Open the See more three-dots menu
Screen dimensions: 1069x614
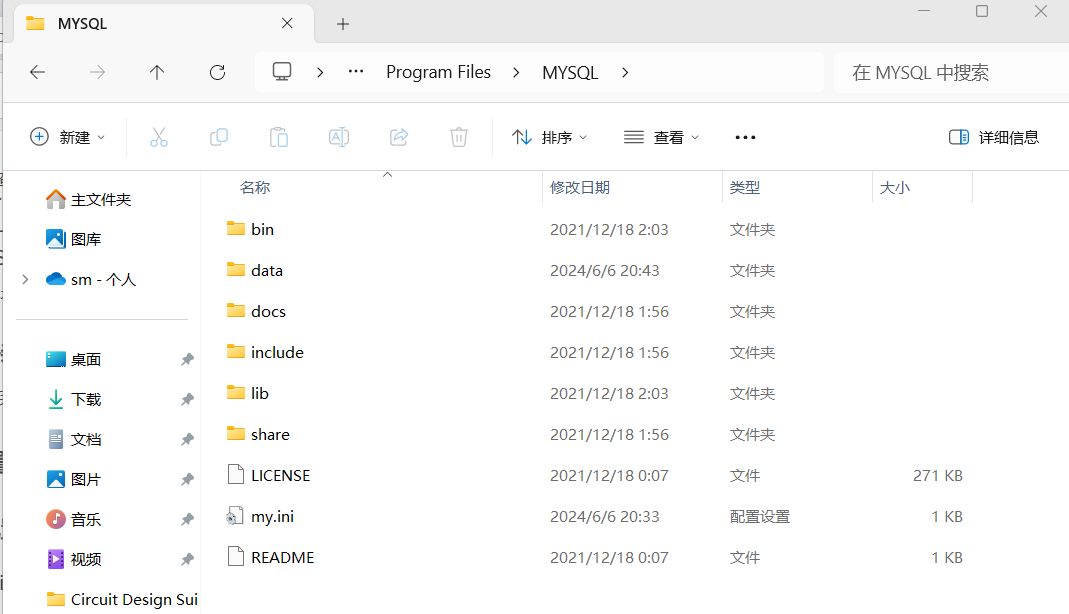coord(745,138)
